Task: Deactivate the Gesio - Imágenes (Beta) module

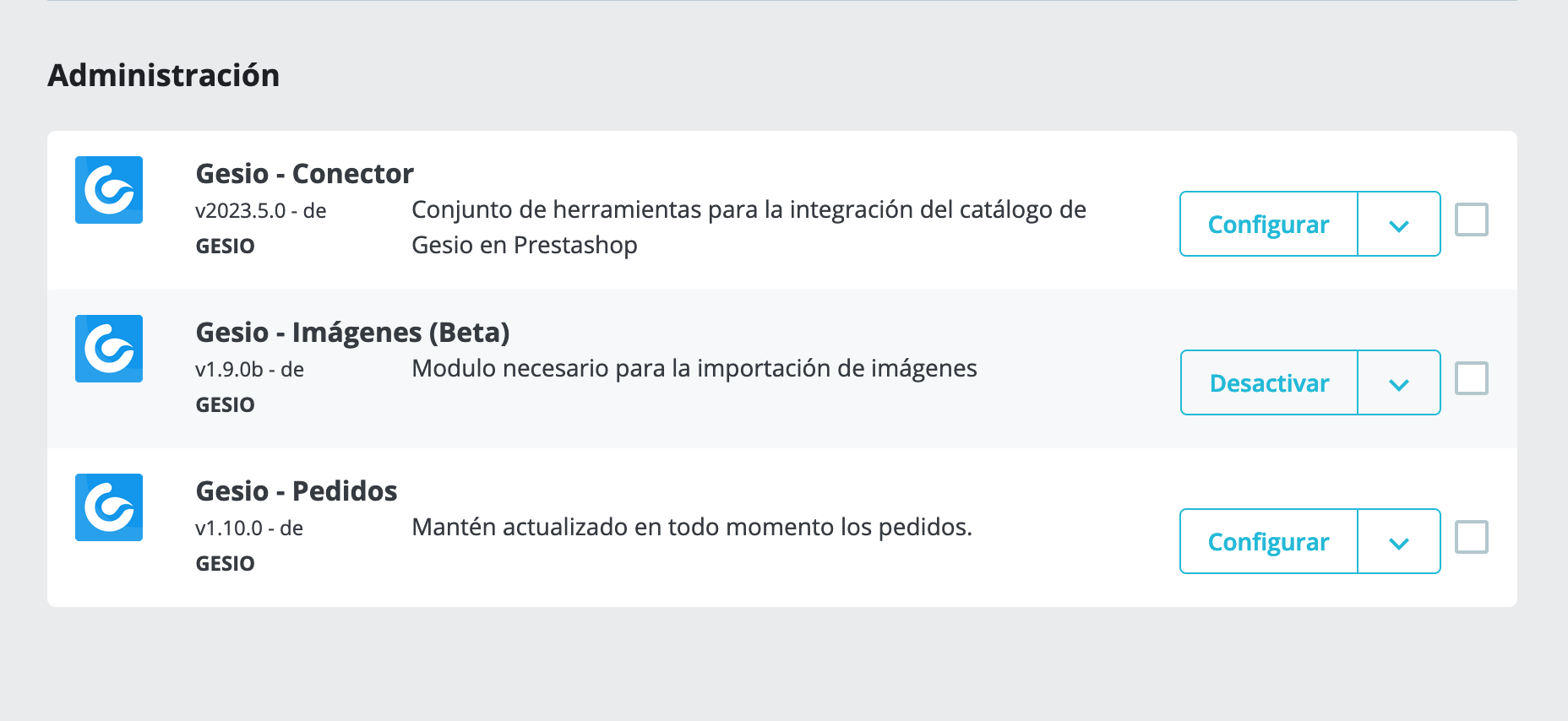Action: (1269, 382)
